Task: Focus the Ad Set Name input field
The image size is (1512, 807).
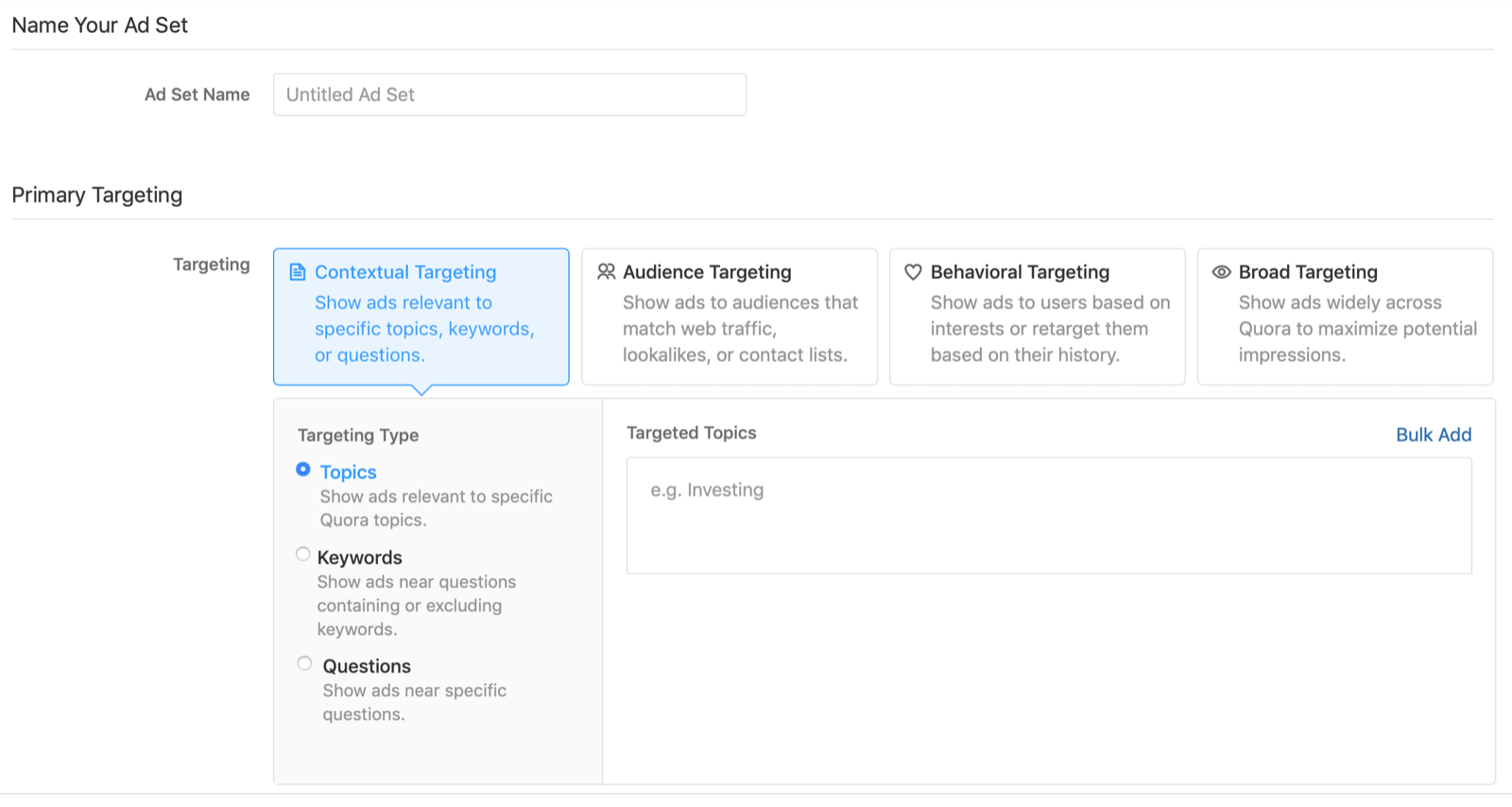Action: [x=509, y=94]
